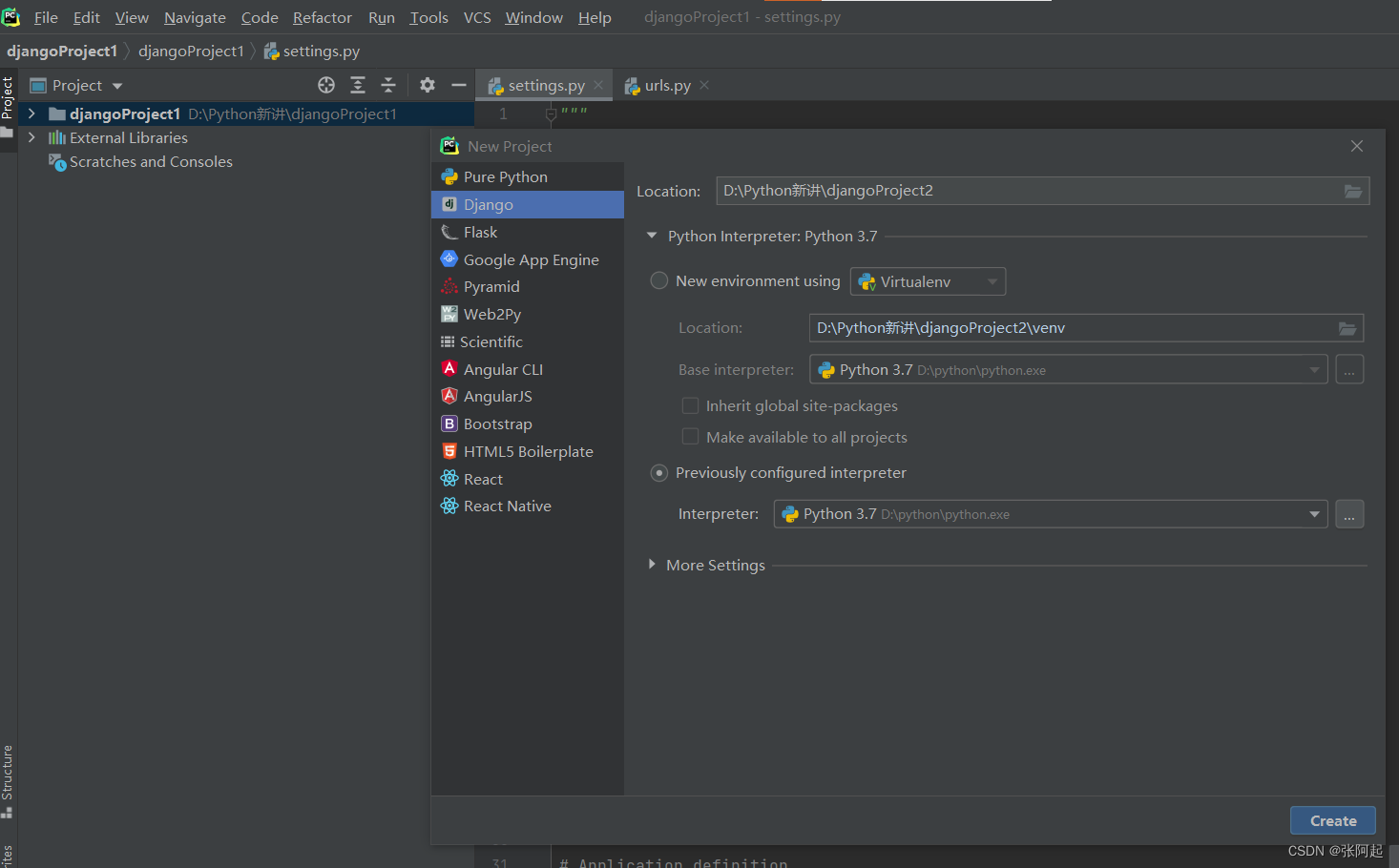Collapse Python Interpreter section triangle
The width and height of the screenshot is (1399, 868).
pos(652,236)
